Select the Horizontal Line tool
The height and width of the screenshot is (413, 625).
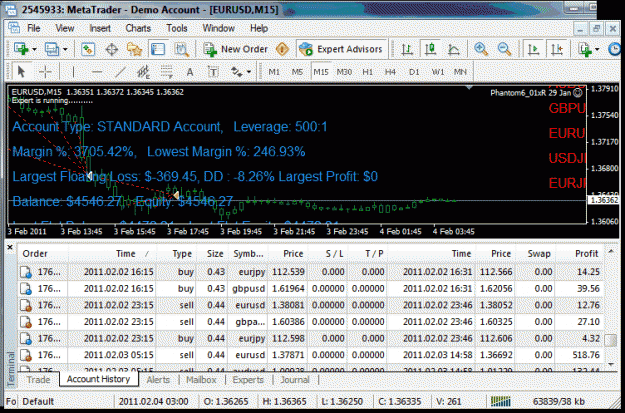point(97,72)
